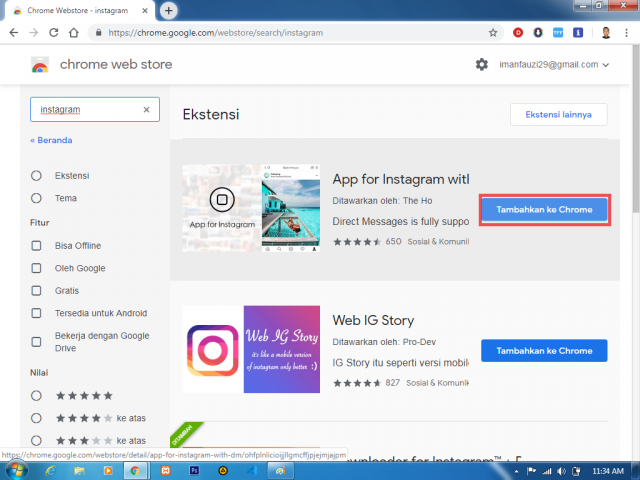The height and width of the screenshot is (480, 640).
Task: Click the Ekstensi lainnya button
Action: tap(558, 114)
